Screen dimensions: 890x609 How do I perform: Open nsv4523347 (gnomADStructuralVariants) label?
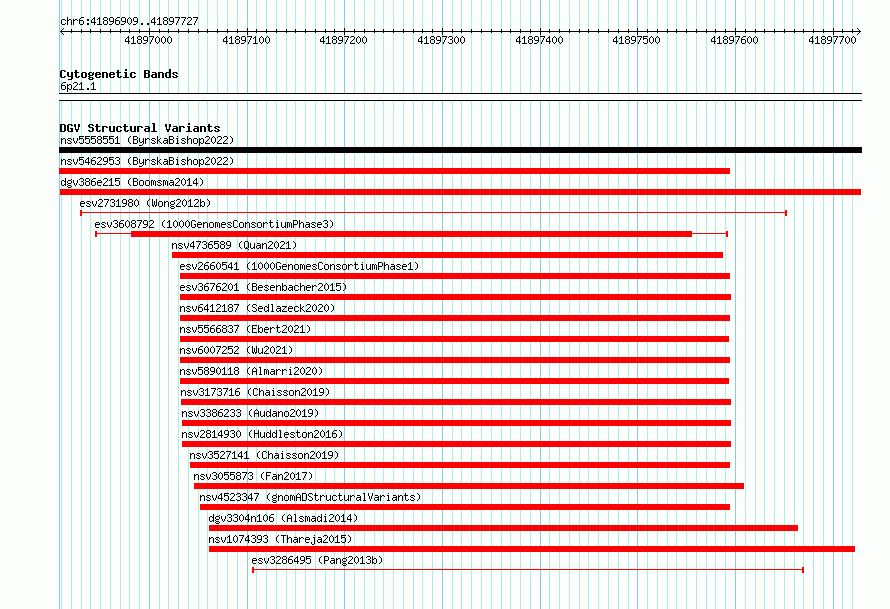[310, 497]
